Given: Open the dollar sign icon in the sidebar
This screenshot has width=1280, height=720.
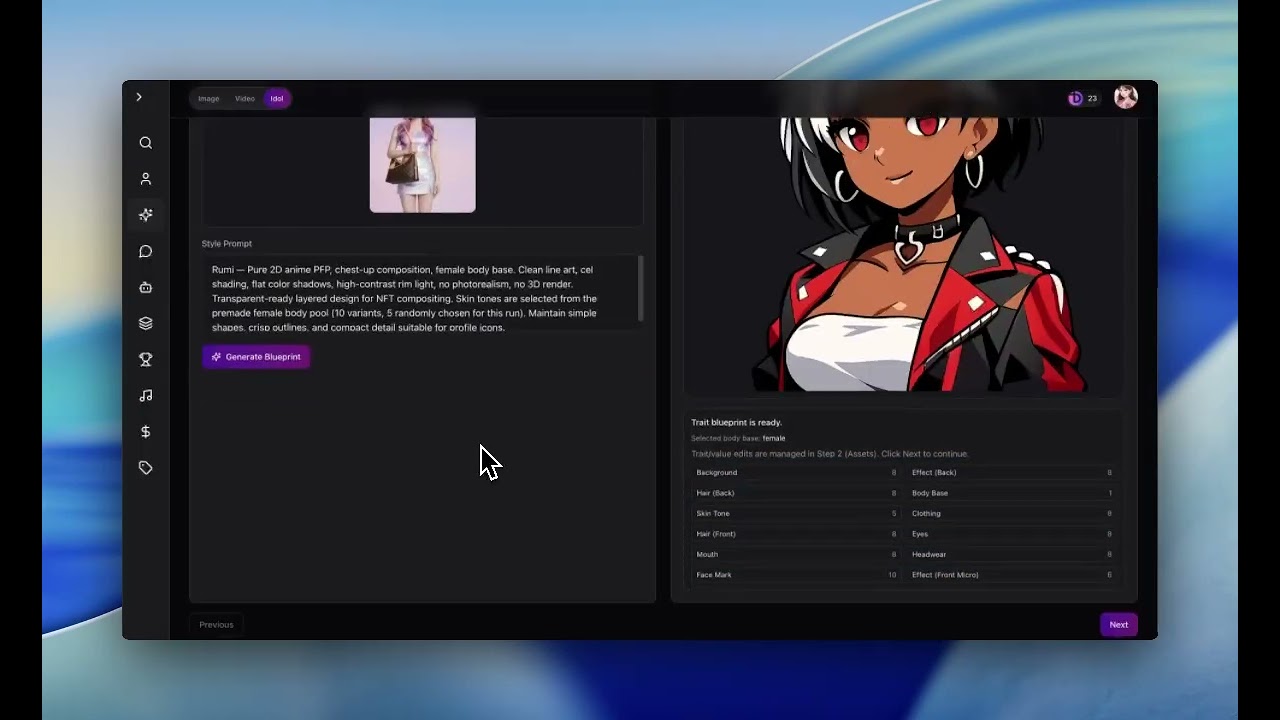Looking at the screenshot, I should click(x=146, y=431).
